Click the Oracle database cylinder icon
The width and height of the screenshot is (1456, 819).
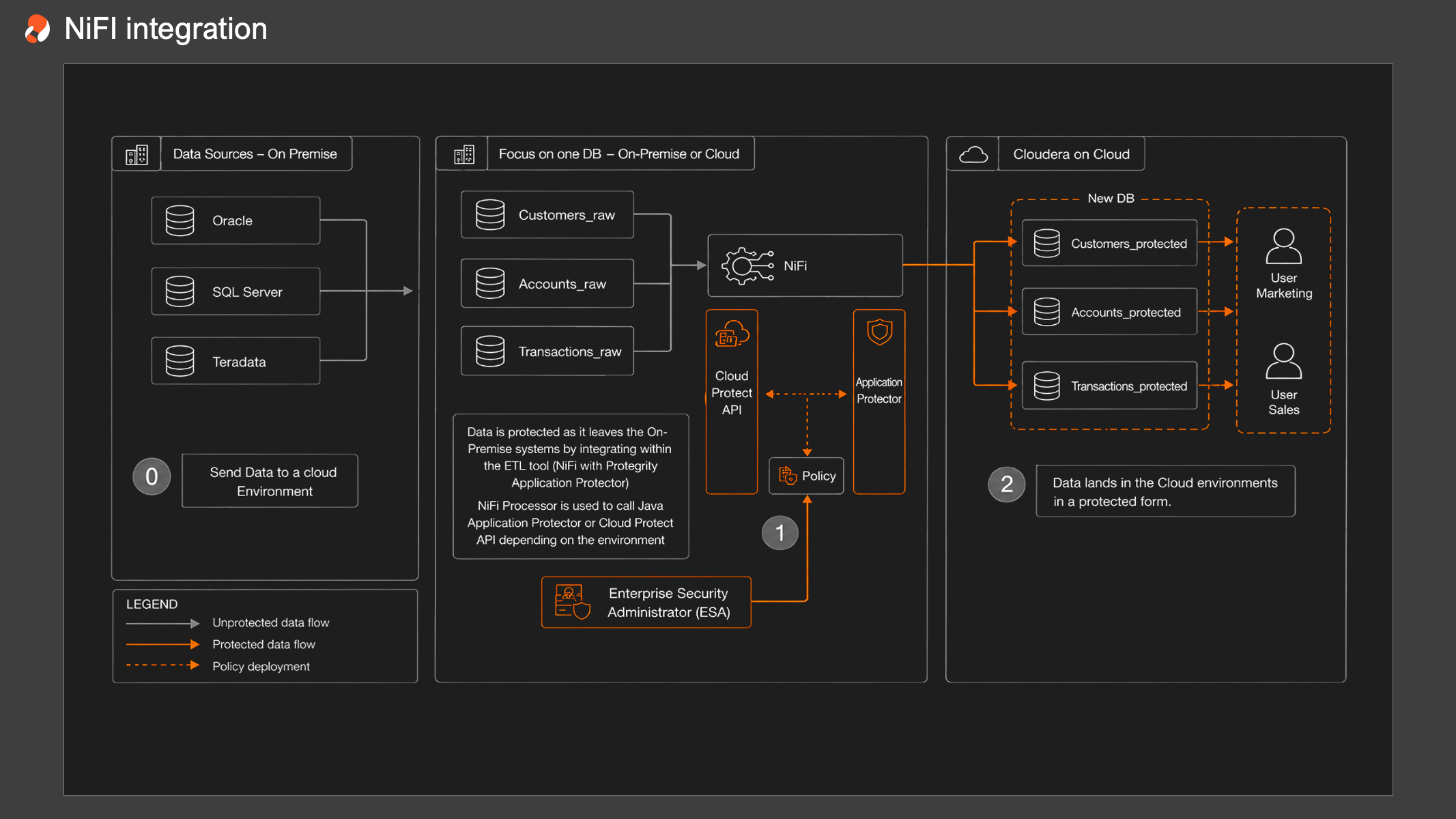pyautogui.click(x=180, y=220)
